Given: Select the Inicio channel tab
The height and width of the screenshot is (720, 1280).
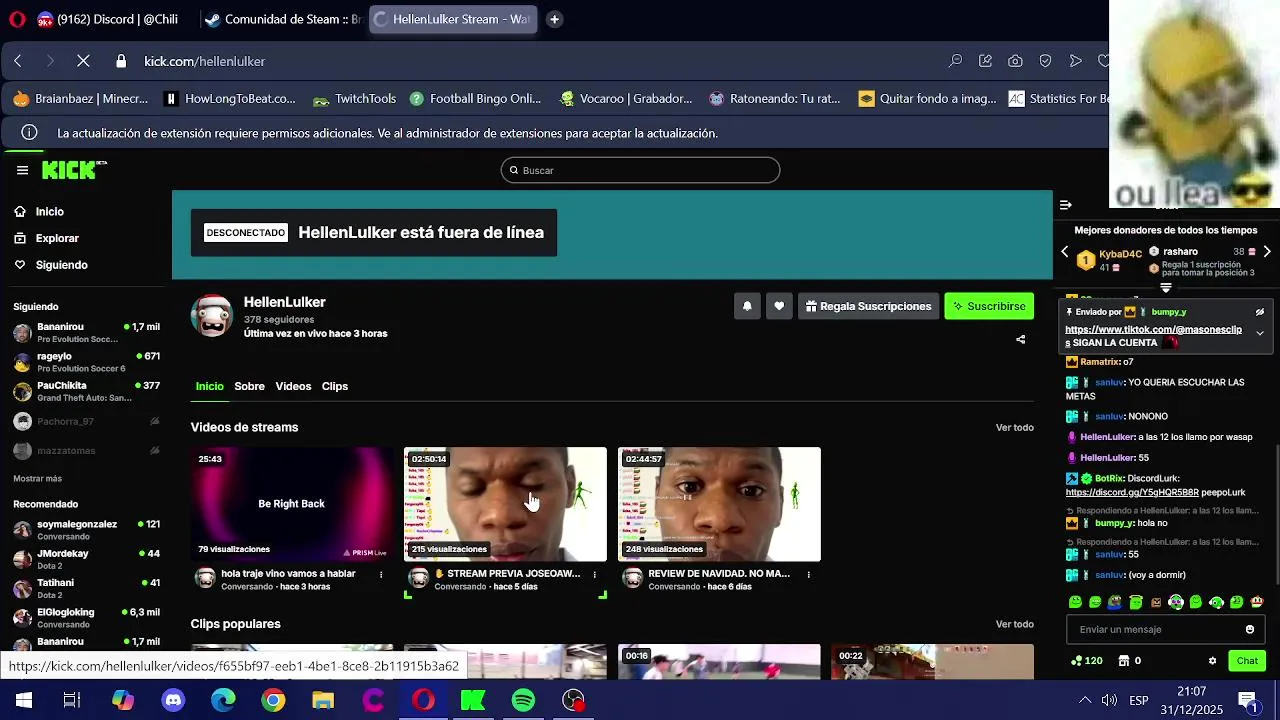Looking at the screenshot, I should (210, 386).
